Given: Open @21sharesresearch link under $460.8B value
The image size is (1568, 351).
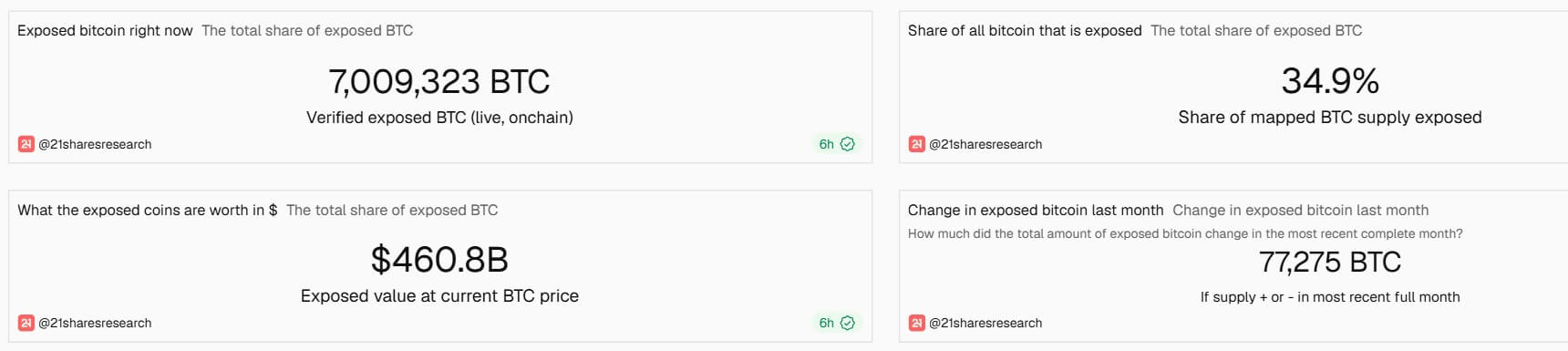Looking at the screenshot, I should click(x=95, y=323).
